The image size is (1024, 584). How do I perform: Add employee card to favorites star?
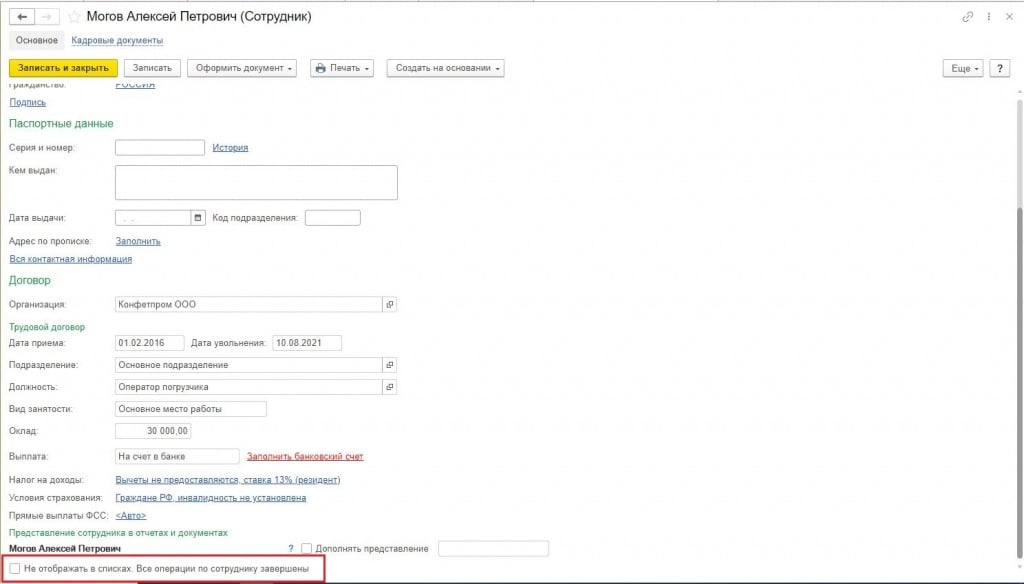point(74,17)
